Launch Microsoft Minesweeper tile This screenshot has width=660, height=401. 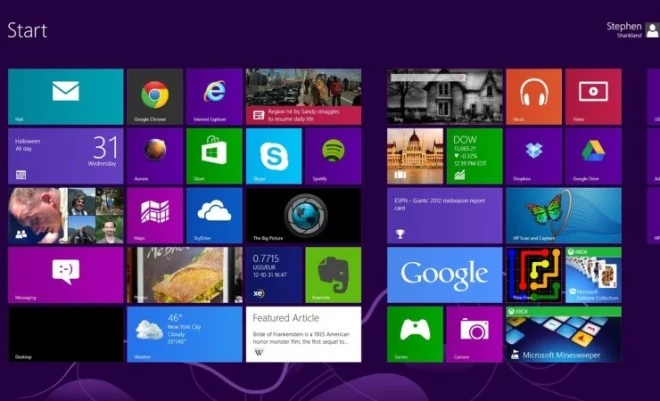tap(564, 334)
